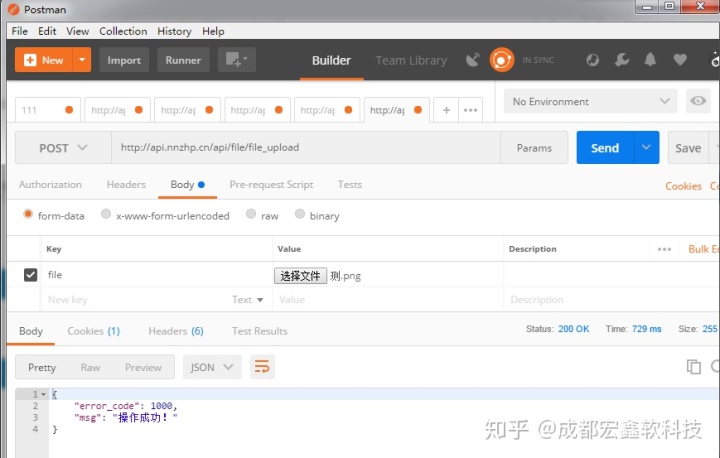Select the request tab named 111

[48, 110]
